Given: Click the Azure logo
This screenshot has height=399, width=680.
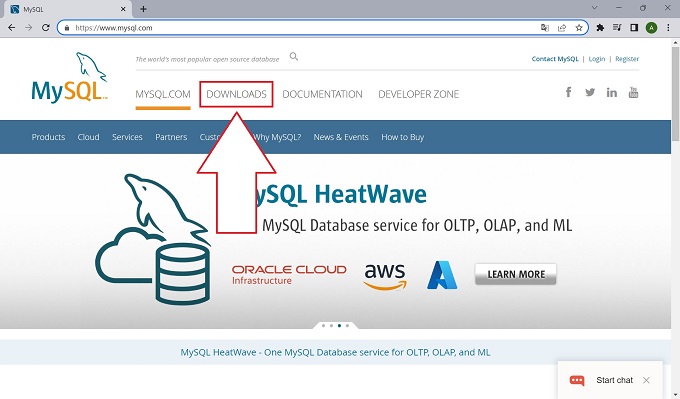Looking at the screenshot, I should pyautogui.click(x=442, y=275).
